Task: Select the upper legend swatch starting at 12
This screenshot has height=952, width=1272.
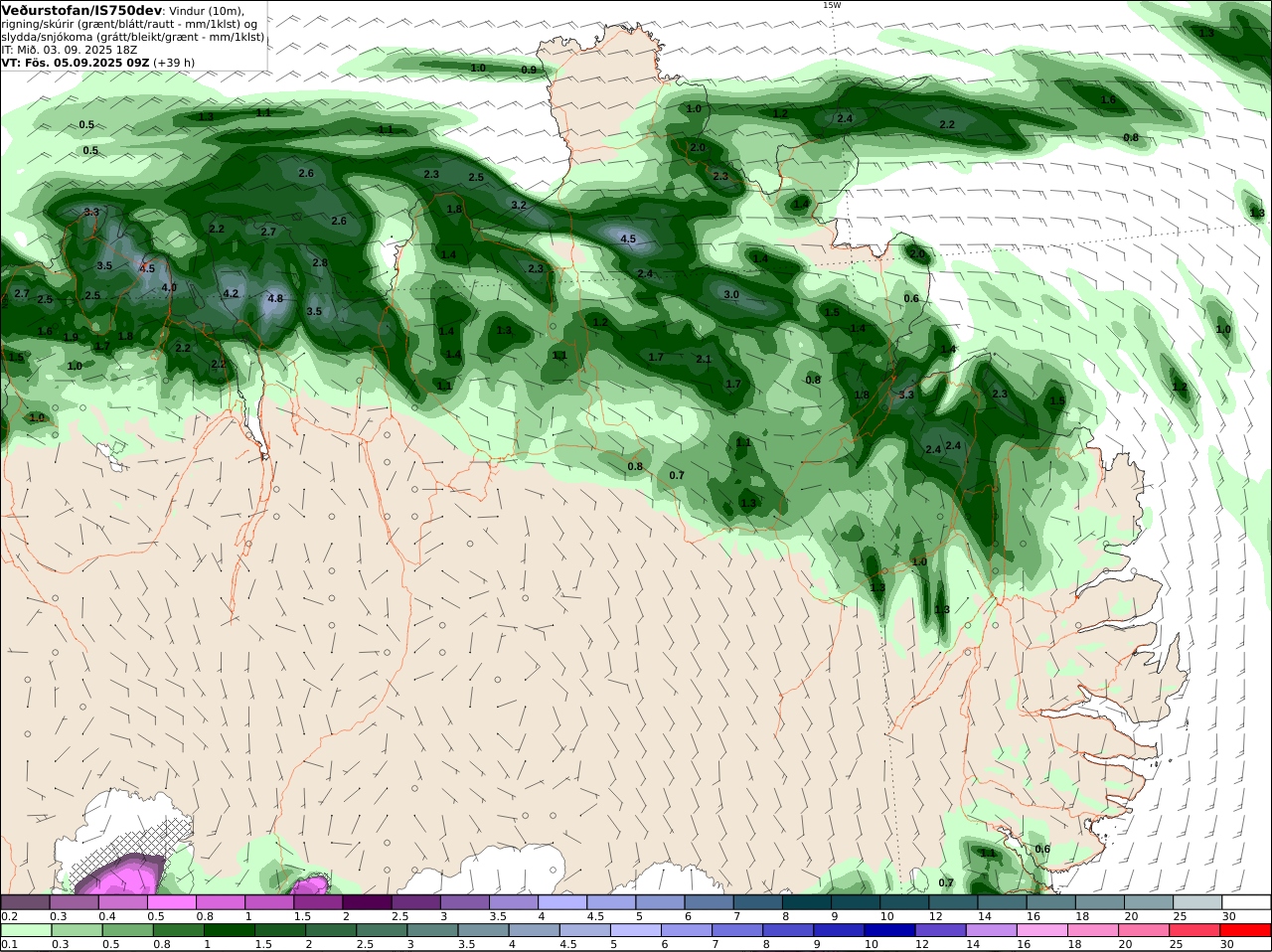Action: point(953,901)
